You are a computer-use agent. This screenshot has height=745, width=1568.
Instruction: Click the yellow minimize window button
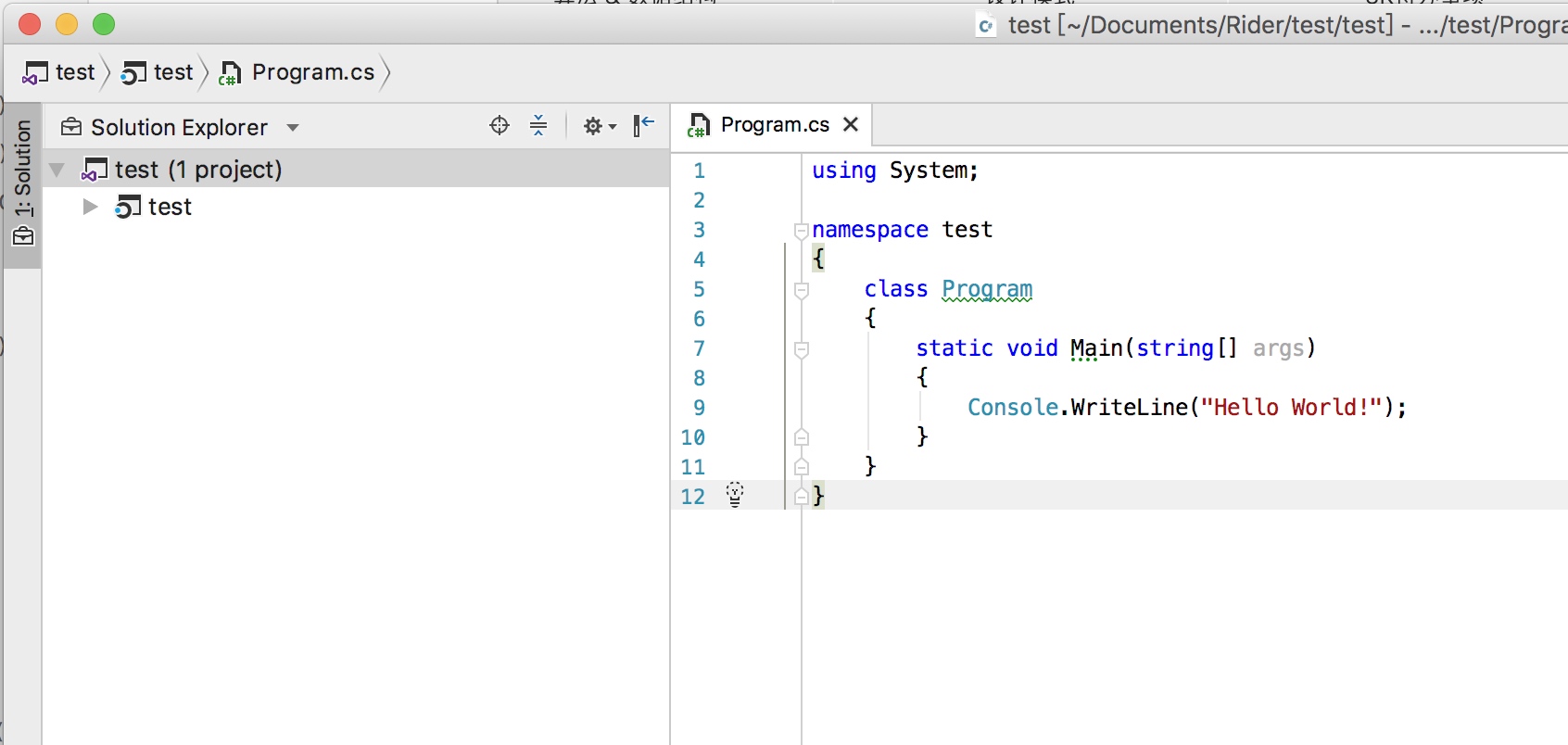pos(67,24)
